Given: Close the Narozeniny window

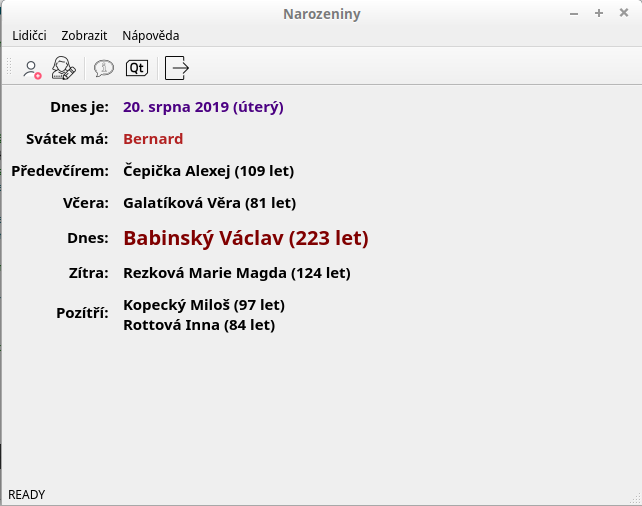Looking at the screenshot, I should click(x=624, y=13).
